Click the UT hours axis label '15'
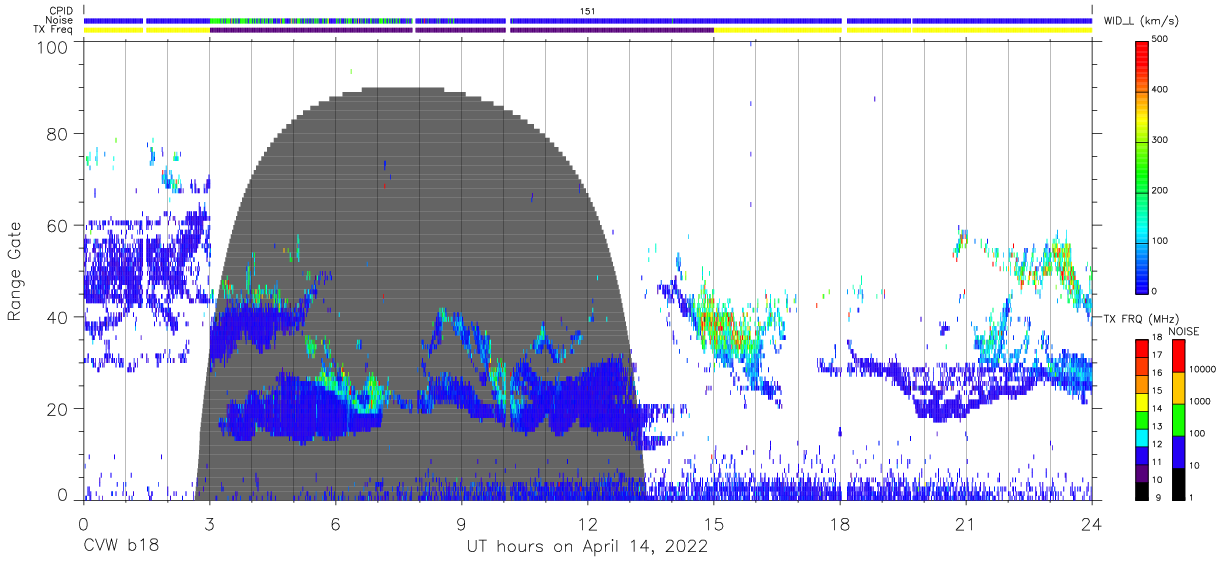Viewport: 1228px width, 567px height. (x=714, y=524)
